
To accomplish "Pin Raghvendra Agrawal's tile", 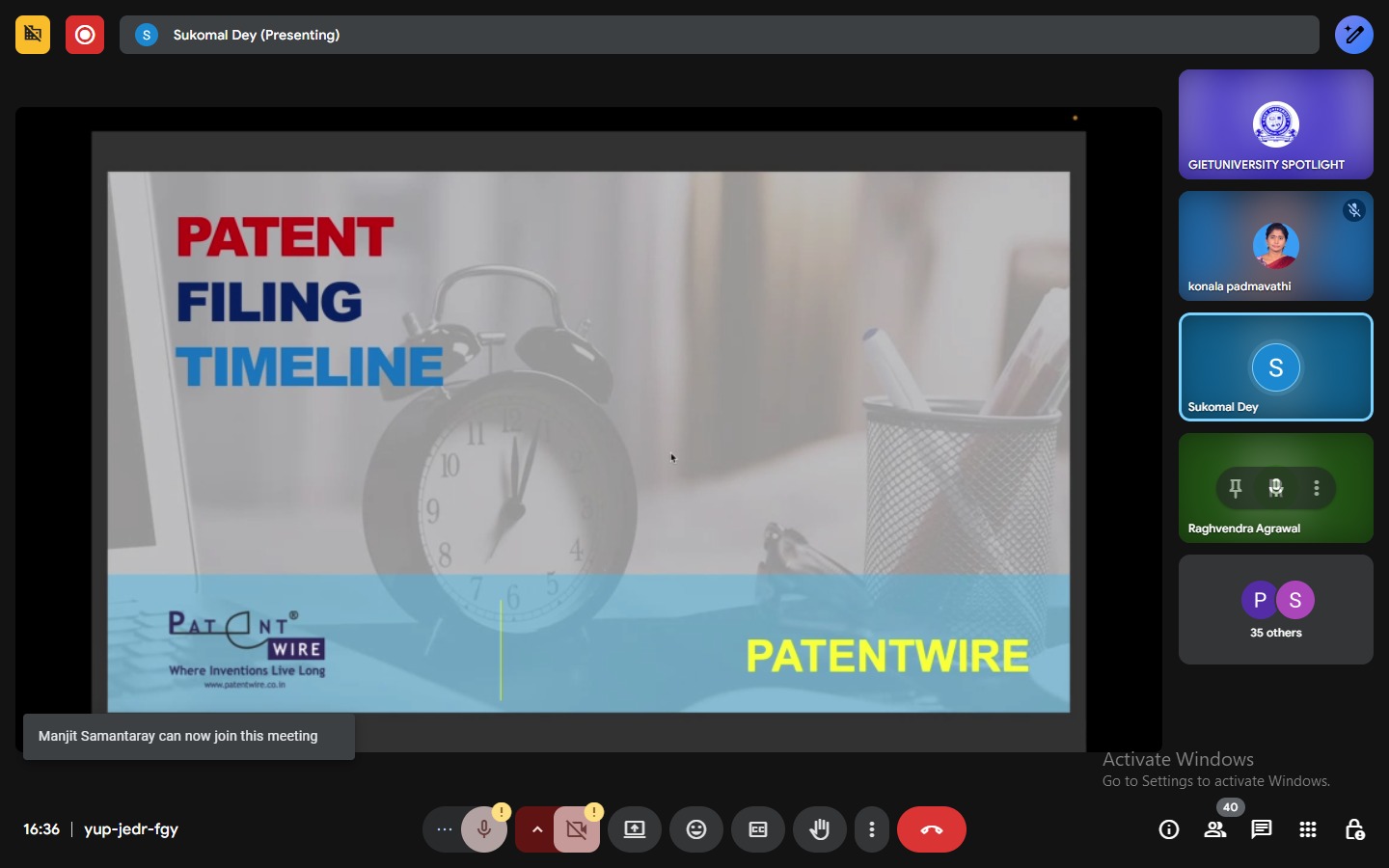I will [x=1236, y=489].
